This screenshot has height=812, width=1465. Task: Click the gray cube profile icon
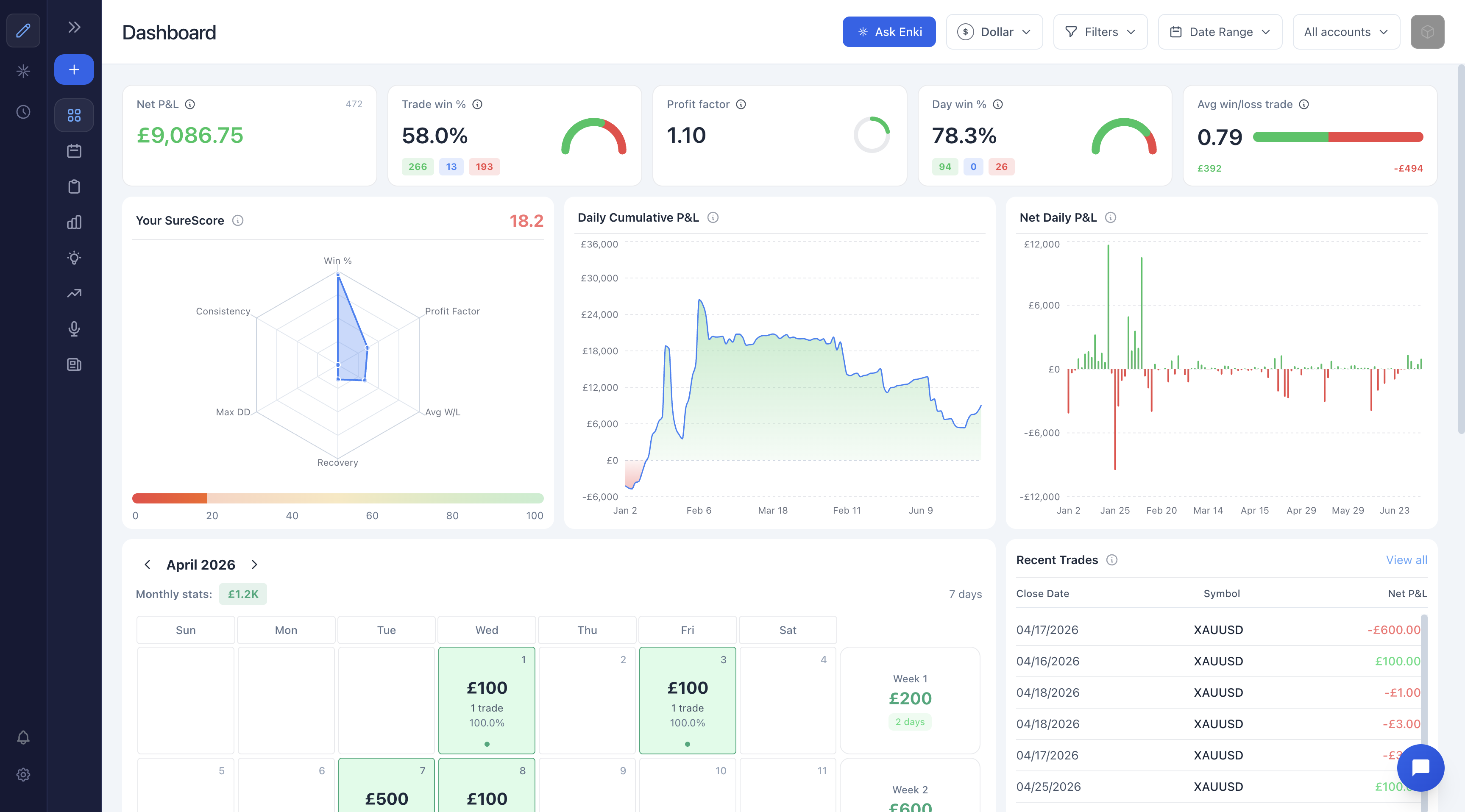1427,32
